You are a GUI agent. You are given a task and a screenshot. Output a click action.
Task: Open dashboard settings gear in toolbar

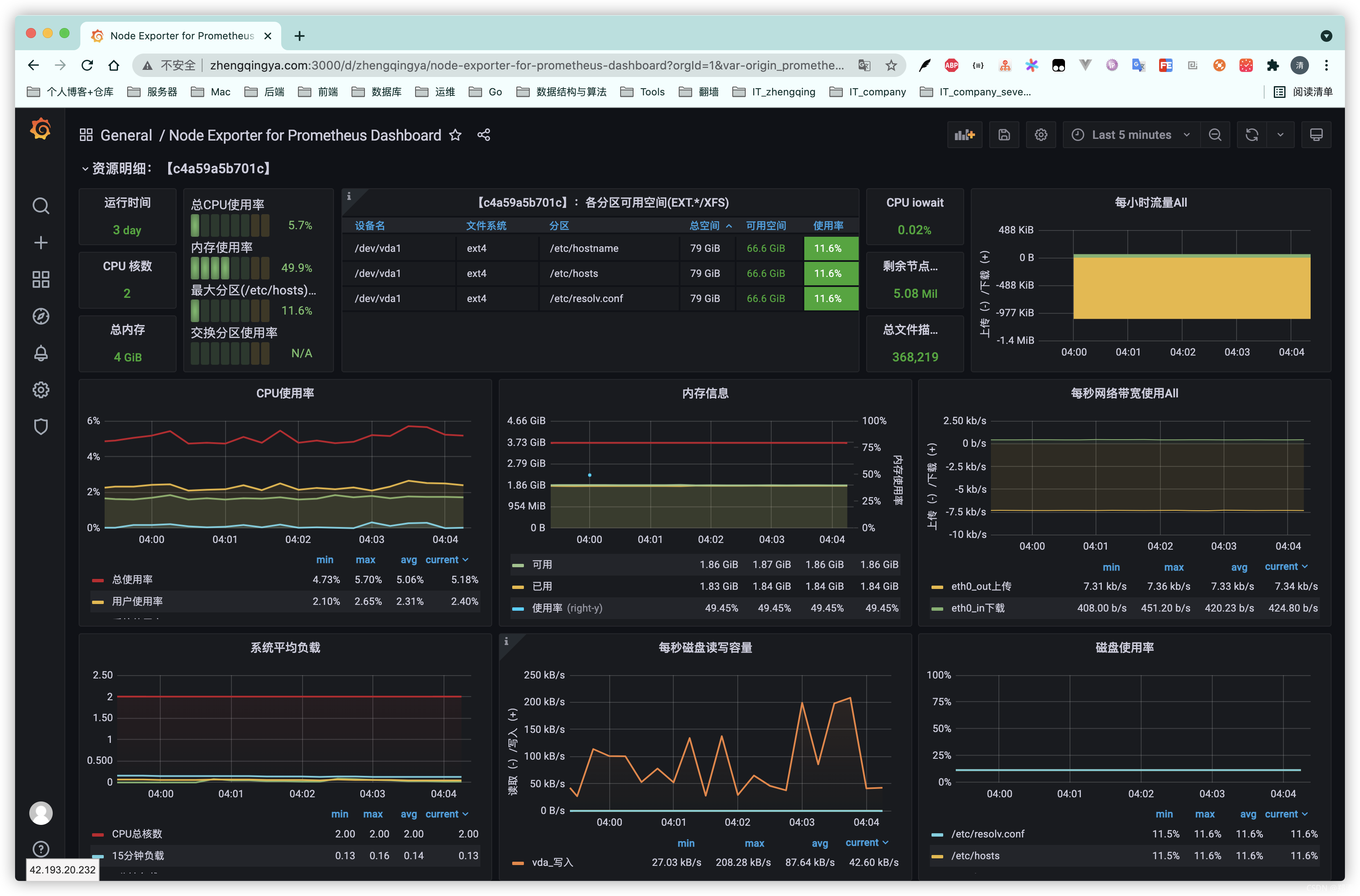coord(1040,135)
